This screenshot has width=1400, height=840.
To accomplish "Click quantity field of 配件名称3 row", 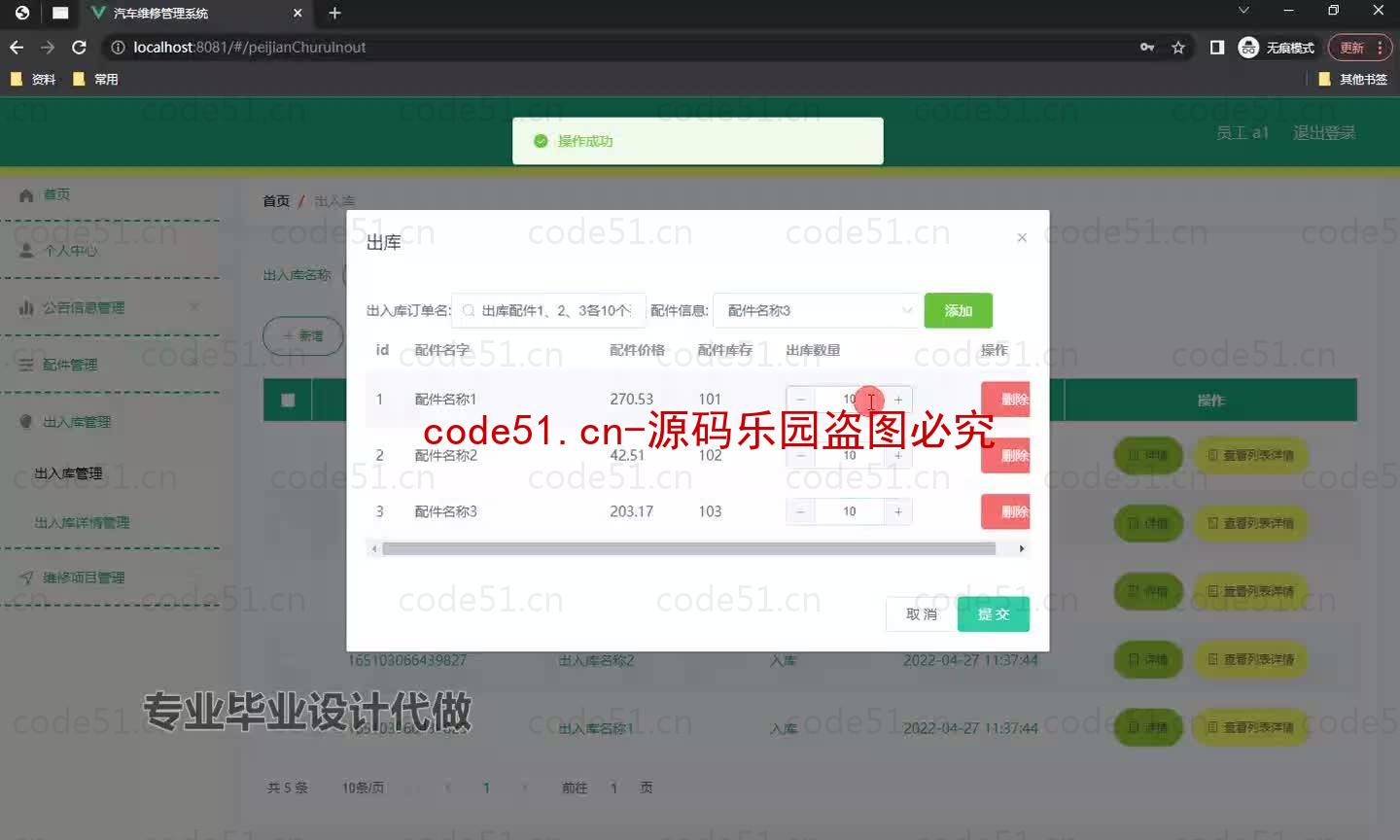I will coord(850,511).
